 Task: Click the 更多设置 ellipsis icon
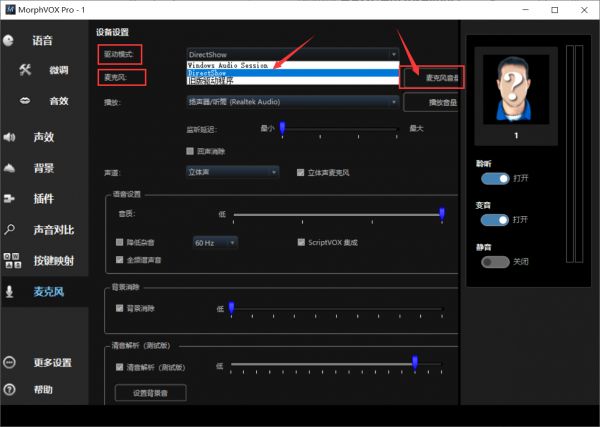[9, 362]
